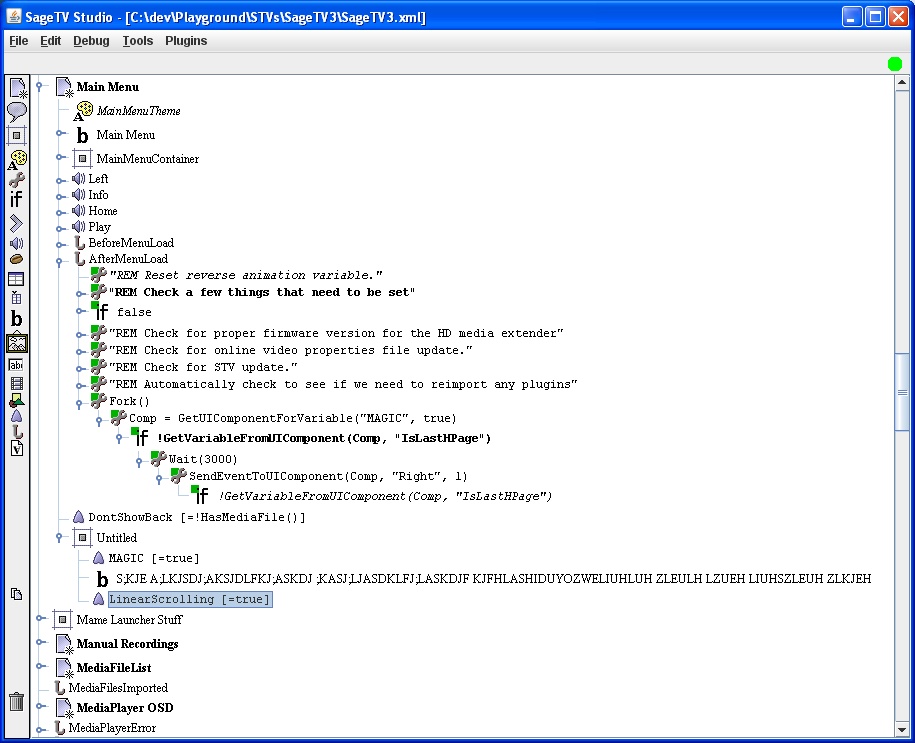
Task: Click the attribute cone icon beside DontShowBack
Action: [78, 517]
